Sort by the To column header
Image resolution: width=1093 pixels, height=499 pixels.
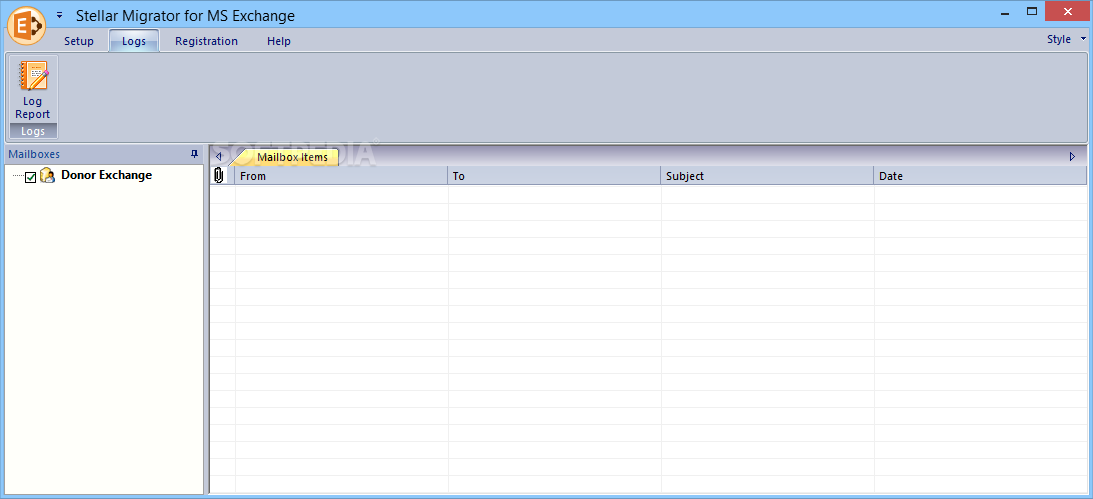554,176
